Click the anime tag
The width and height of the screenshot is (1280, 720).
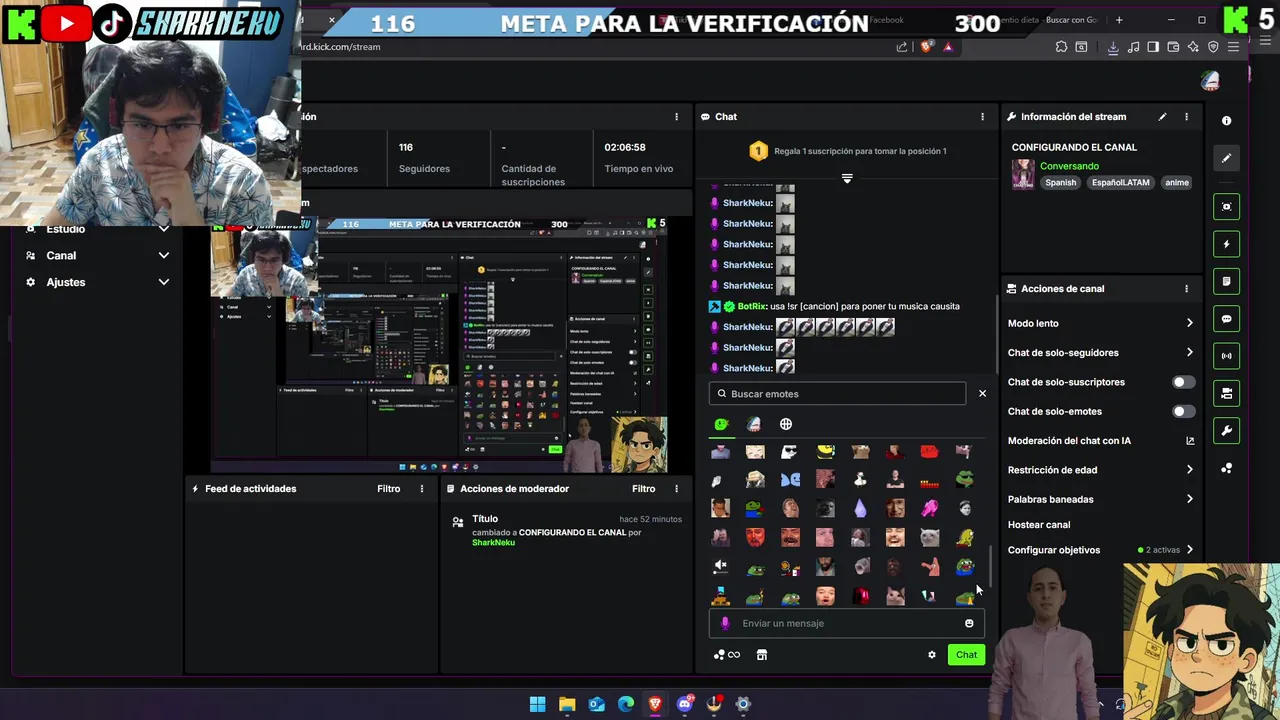coord(1177,183)
